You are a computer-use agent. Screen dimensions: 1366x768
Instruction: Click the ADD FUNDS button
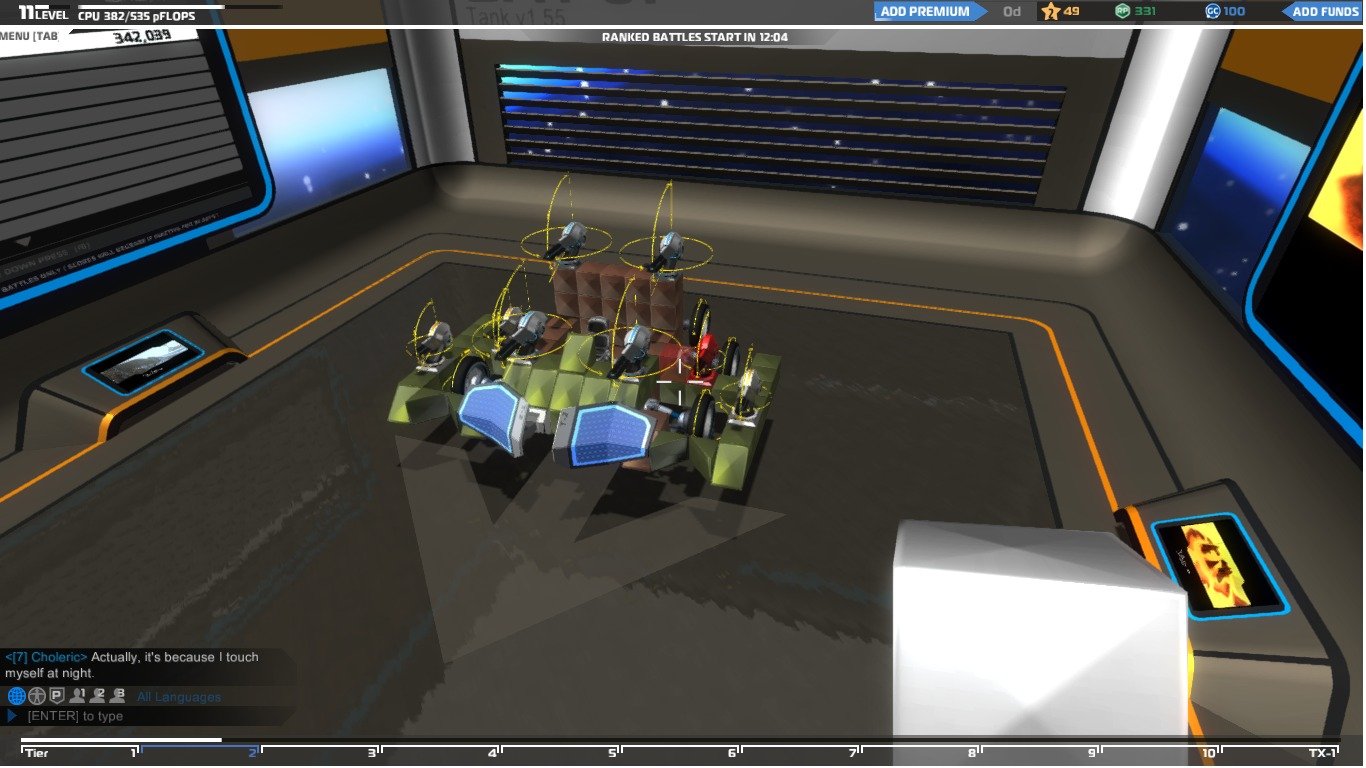point(1324,12)
